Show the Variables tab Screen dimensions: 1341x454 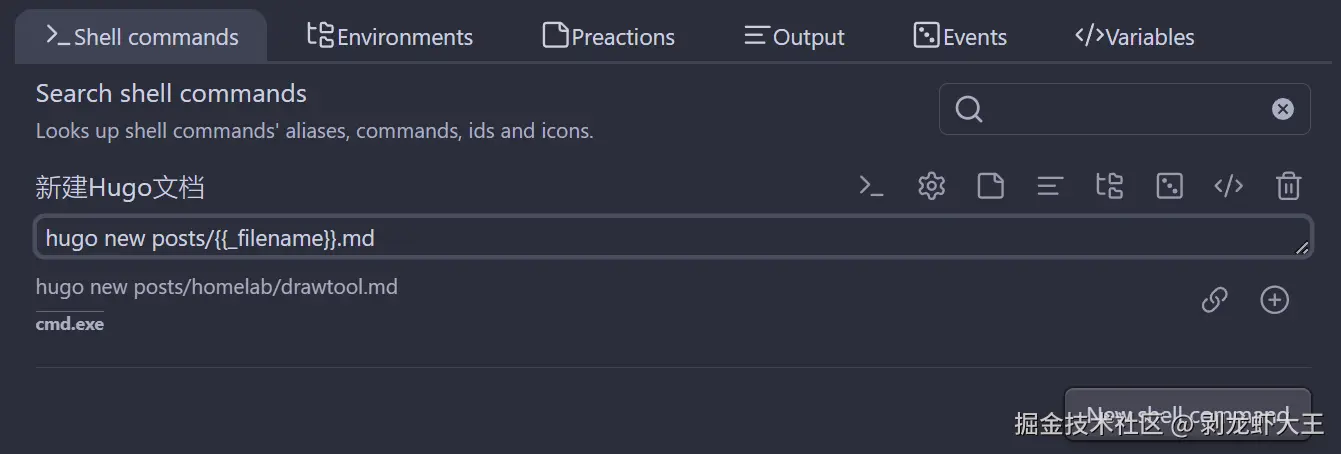(x=1134, y=37)
